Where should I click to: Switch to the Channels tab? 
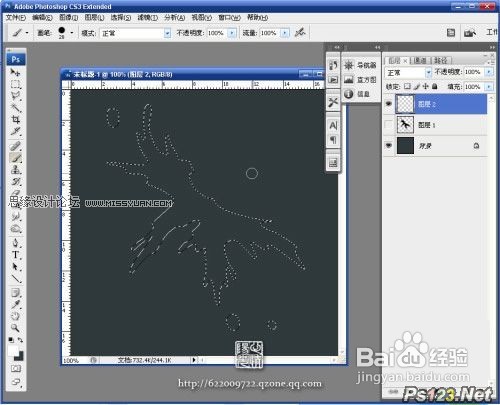pyautogui.click(x=420, y=60)
